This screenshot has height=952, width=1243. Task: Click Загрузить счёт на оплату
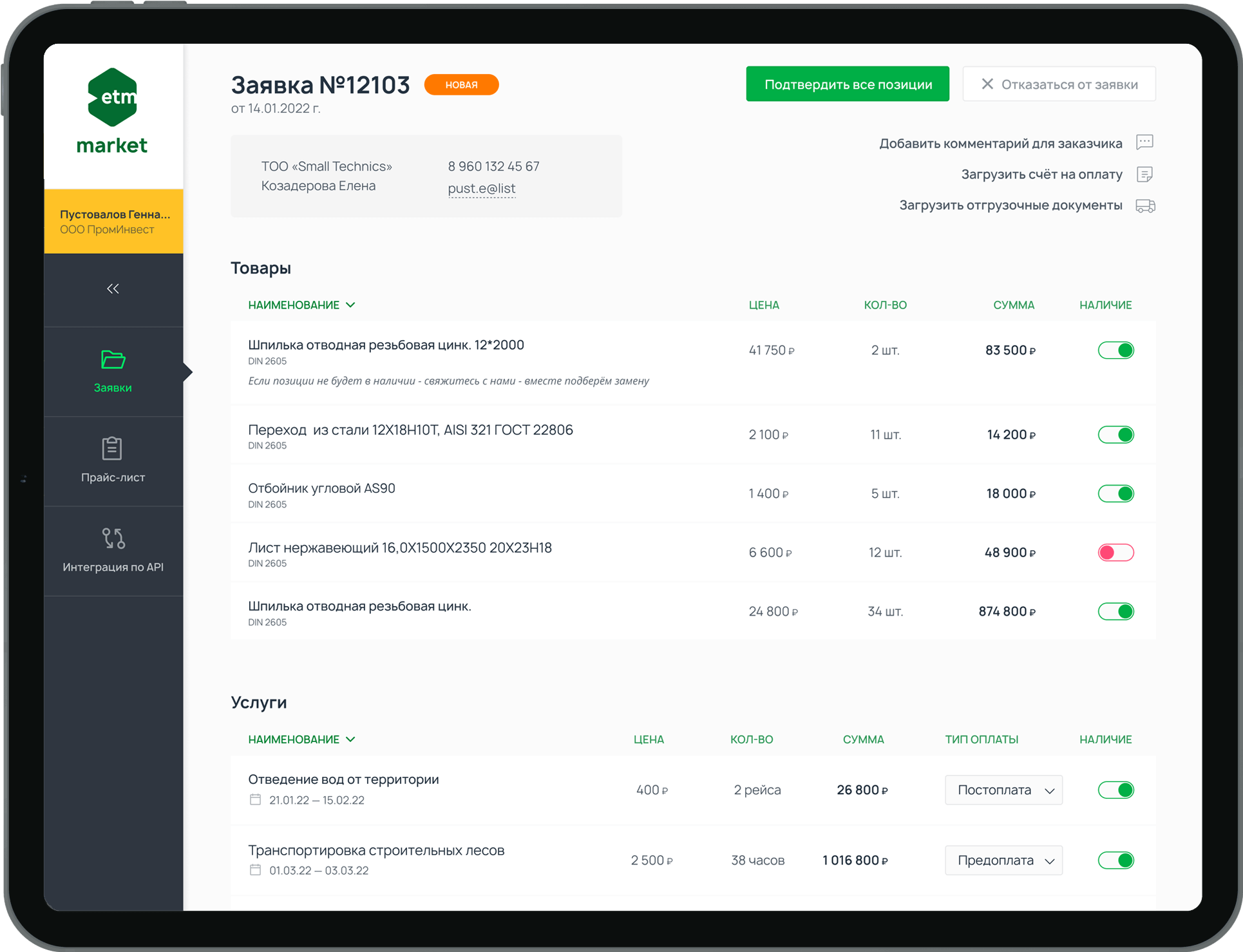coord(1041,174)
